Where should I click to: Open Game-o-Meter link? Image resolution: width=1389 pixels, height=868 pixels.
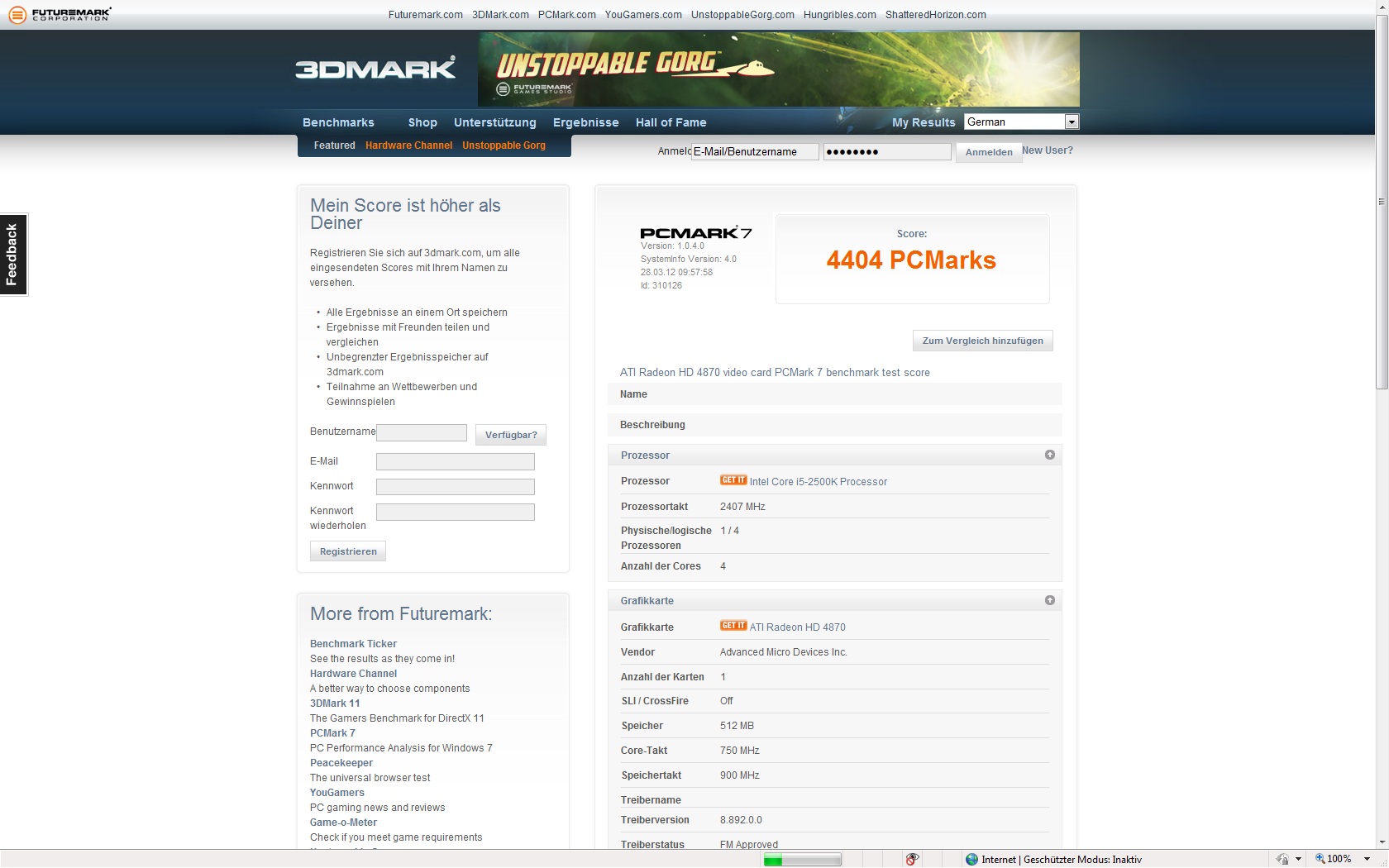point(343,823)
